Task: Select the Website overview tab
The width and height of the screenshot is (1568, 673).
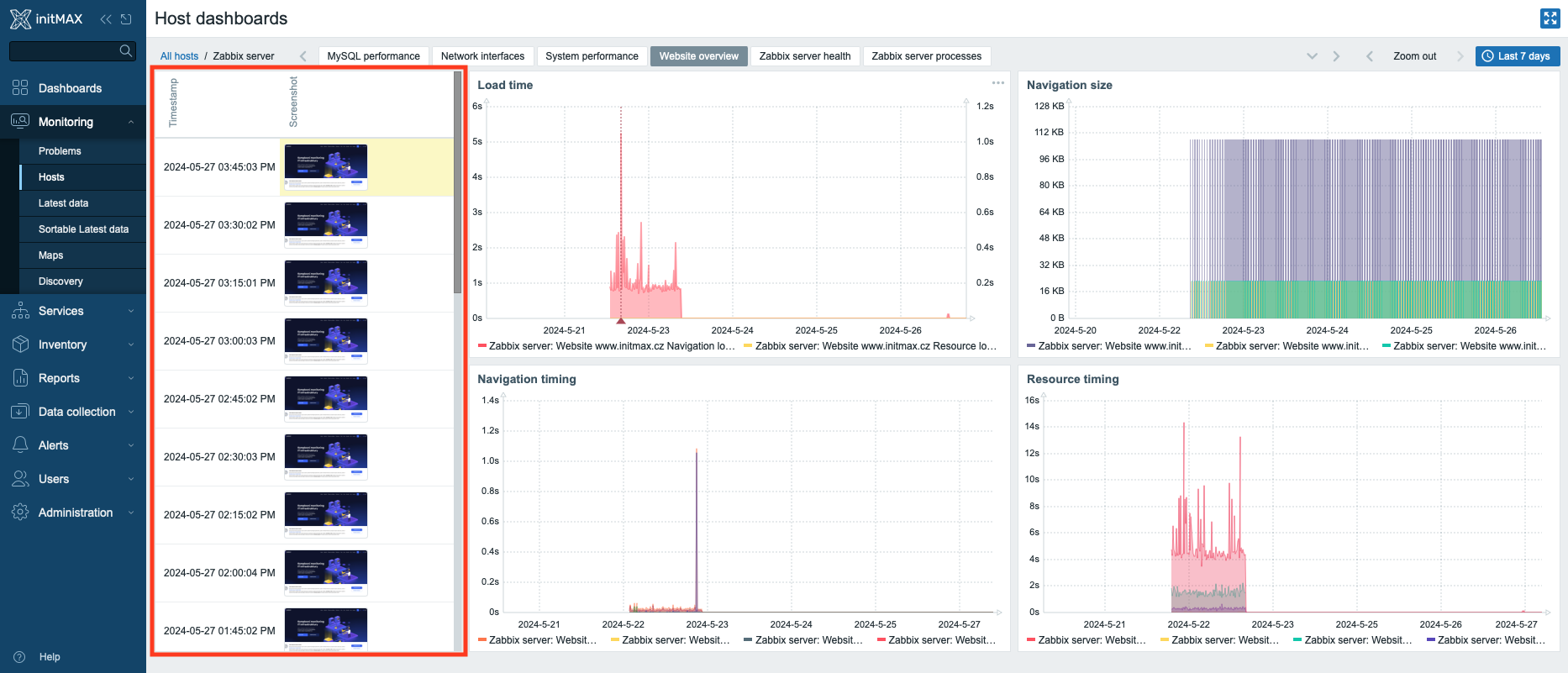Action: pyautogui.click(x=698, y=56)
